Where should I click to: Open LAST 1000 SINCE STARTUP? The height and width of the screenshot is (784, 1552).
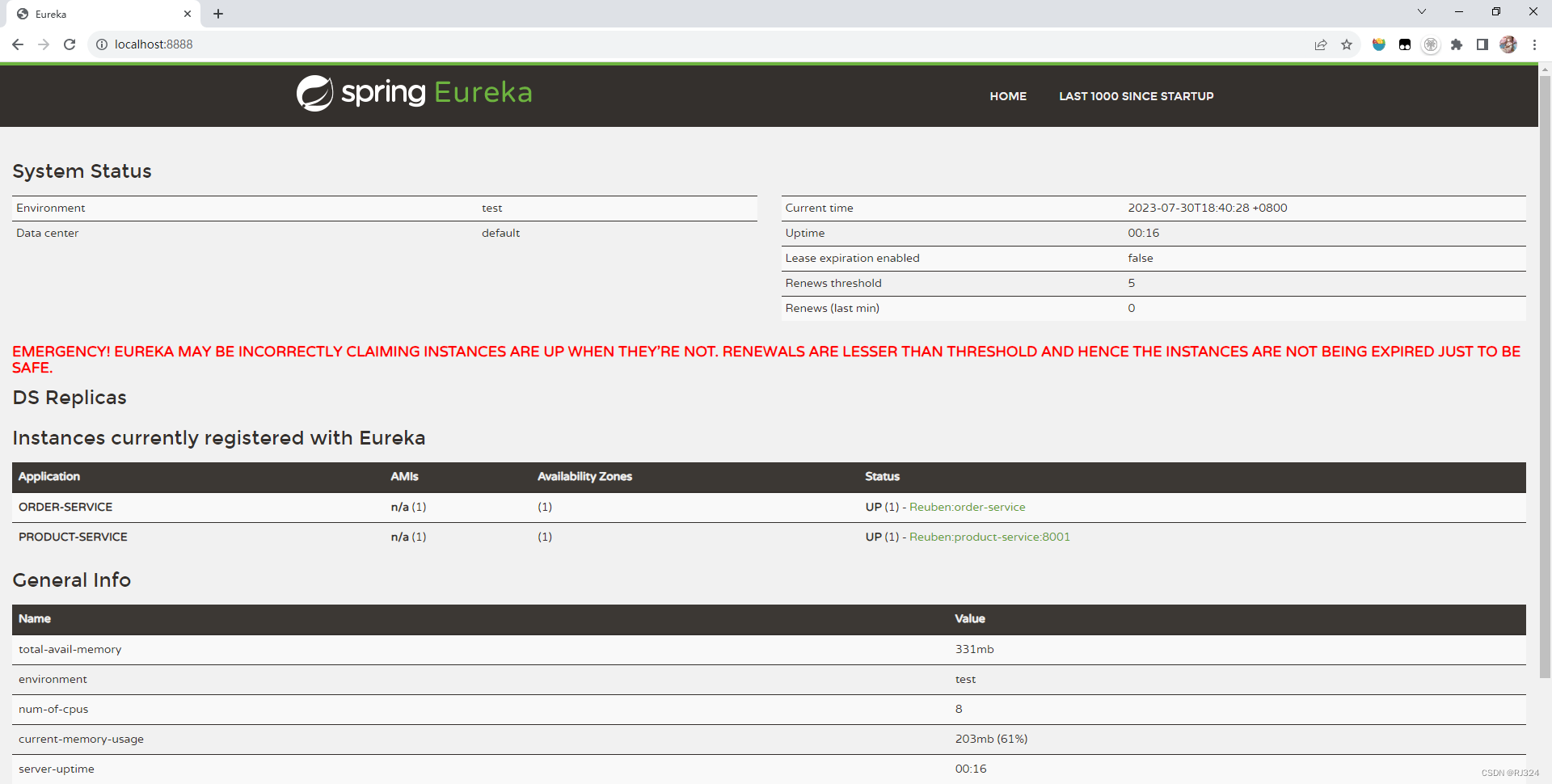1137,96
